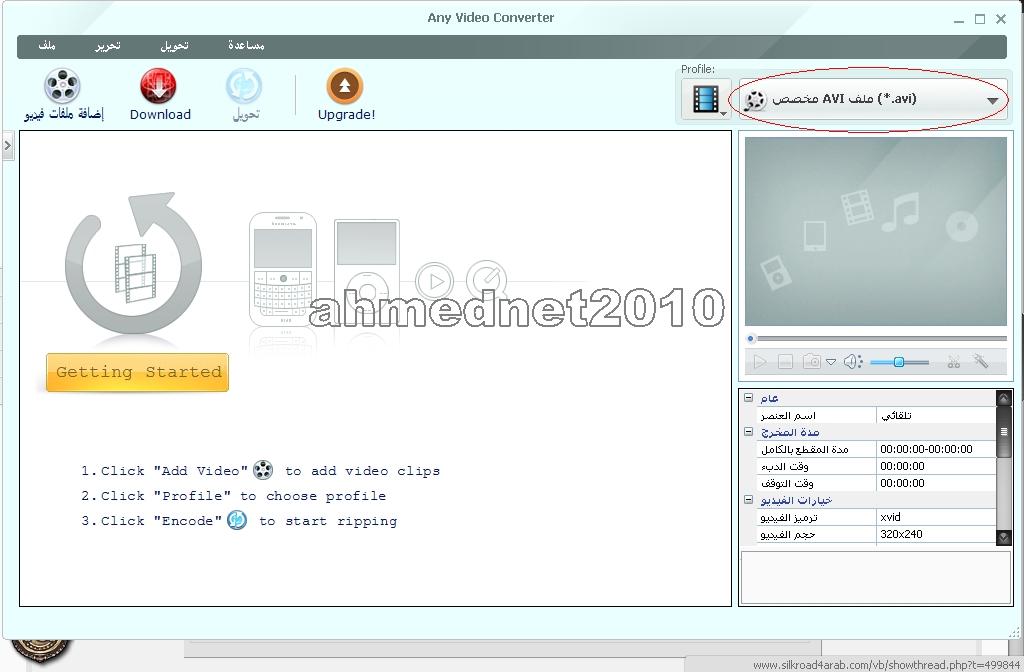Click the orange Upgrade! icon
The width and height of the screenshot is (1024, 672).
[345, 86]
